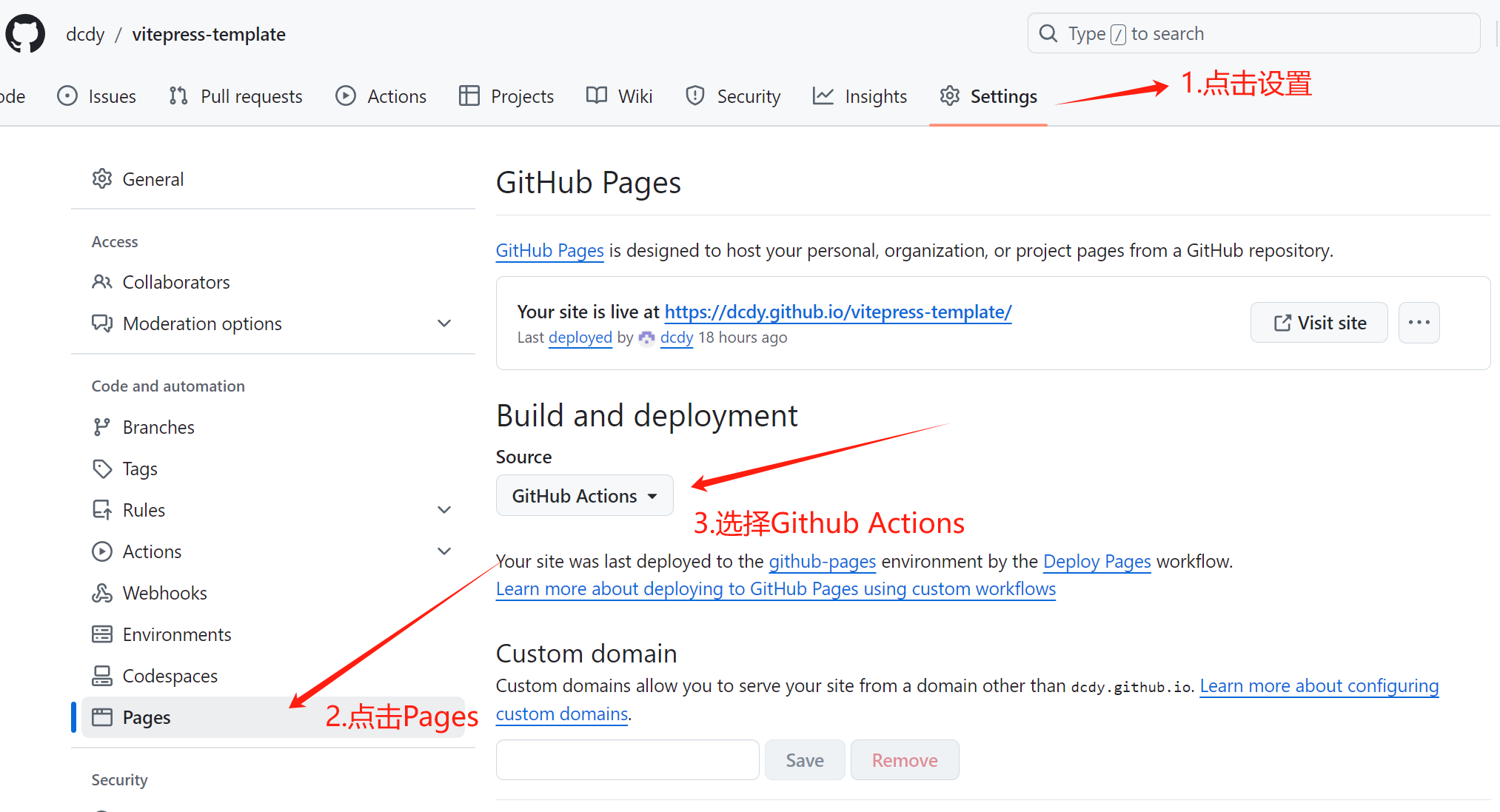Click the Pages browser icon in sidebar

pyautogui.click(x=102, y=717)
